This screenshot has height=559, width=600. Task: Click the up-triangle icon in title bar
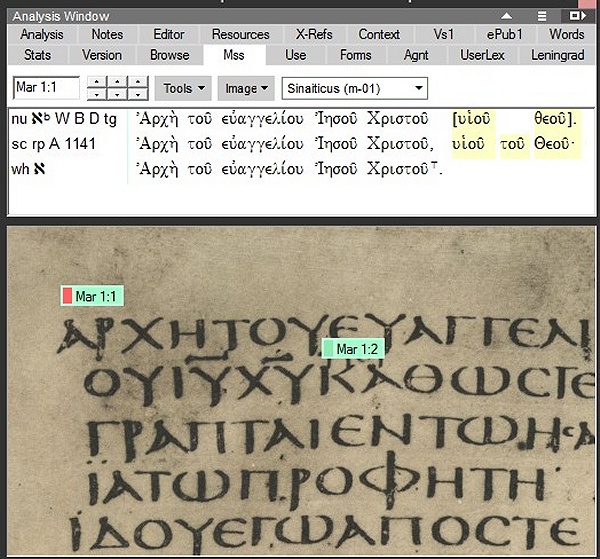point(506,16)
